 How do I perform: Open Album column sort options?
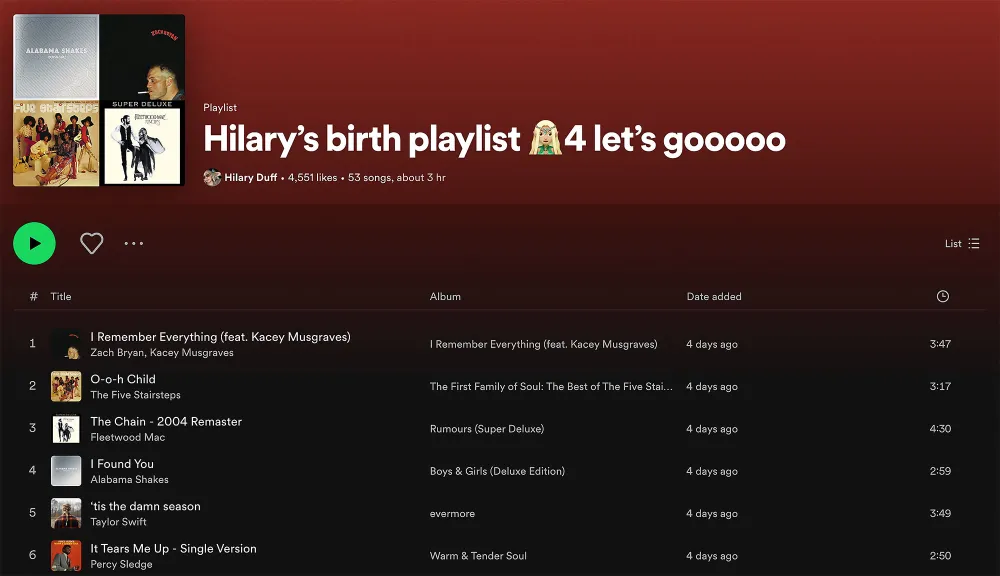click(x=445, y=296)
